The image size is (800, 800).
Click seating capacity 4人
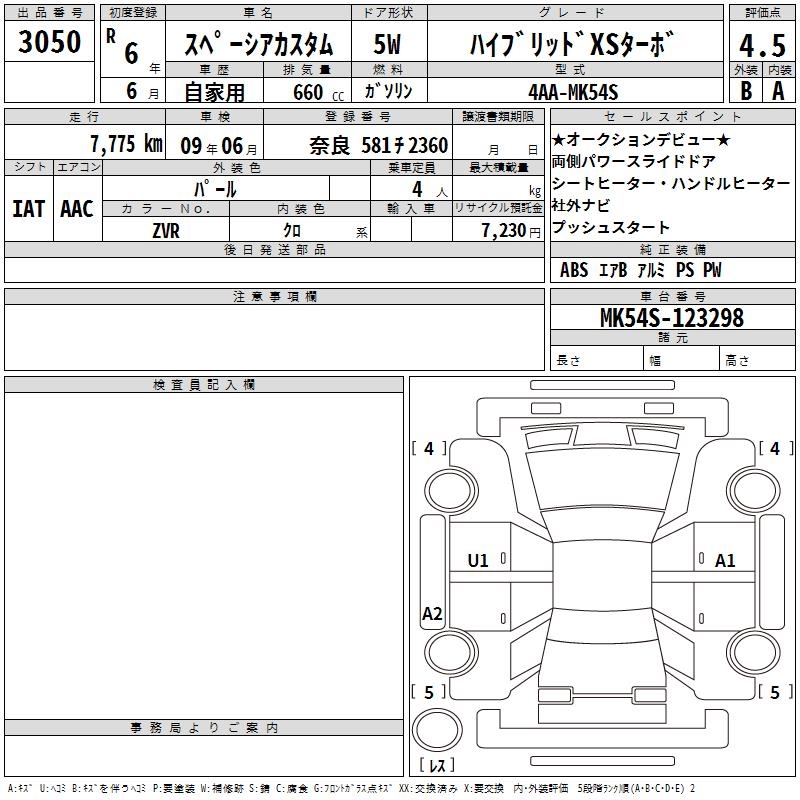(430, 190)
